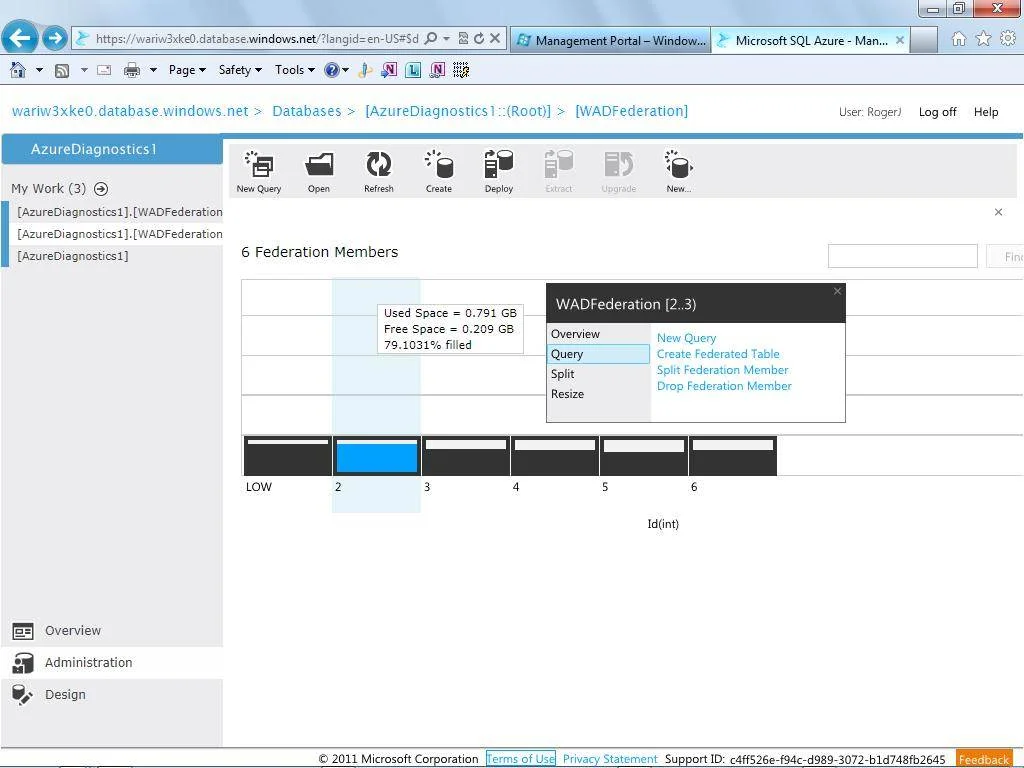
Task: Click the wariw3xke0.database.windows.net breadcrumb
Action: [130, 111]
